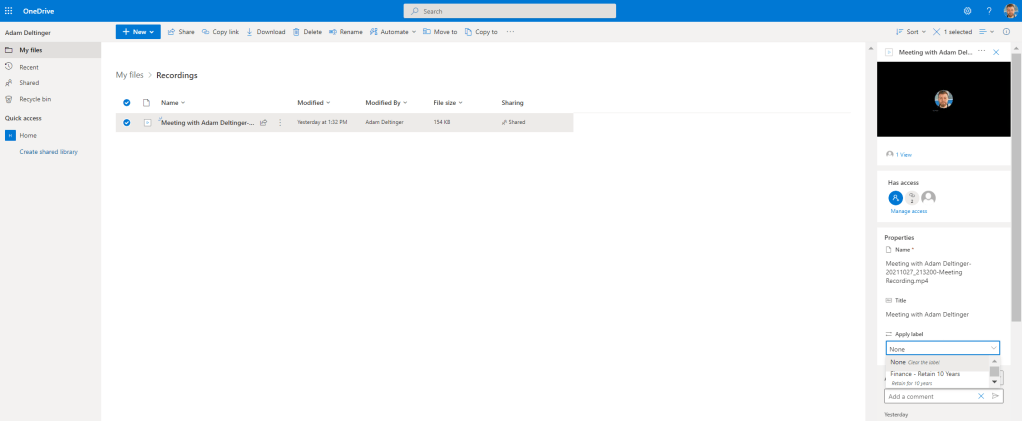The width and height of the screenshot is (1022, 421).
Task: Uncheck the Meeting with Adam Deltinger file
Action: point(127,122)
